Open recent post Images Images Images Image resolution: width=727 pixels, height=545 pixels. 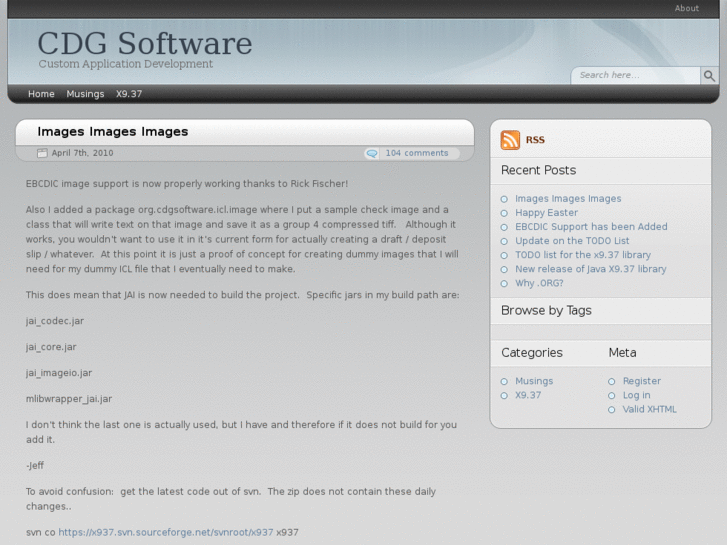pos(568,199)
